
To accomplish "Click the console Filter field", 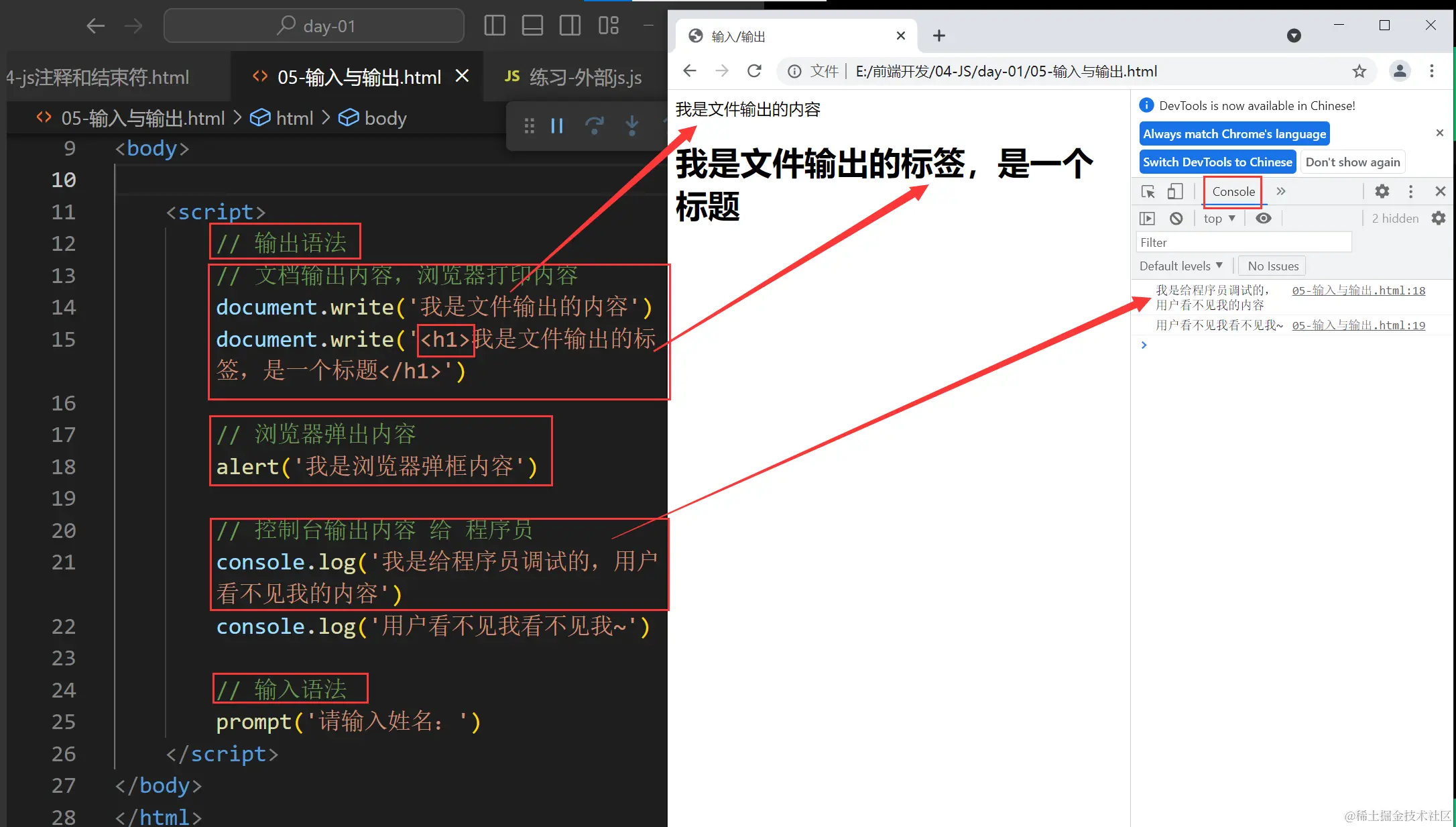I will (x=1243, y=243).
